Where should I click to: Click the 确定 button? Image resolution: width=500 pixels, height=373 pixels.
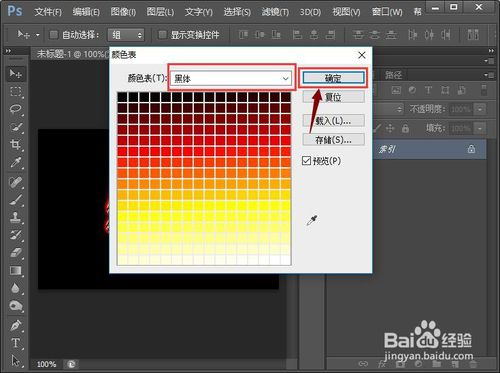point(333,78)
